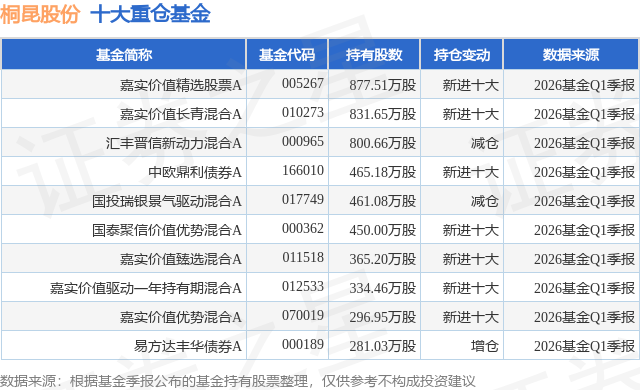Select the fund 嘉实价值精选股票A
The image size is (640, 390).
(x=180, y=85)
